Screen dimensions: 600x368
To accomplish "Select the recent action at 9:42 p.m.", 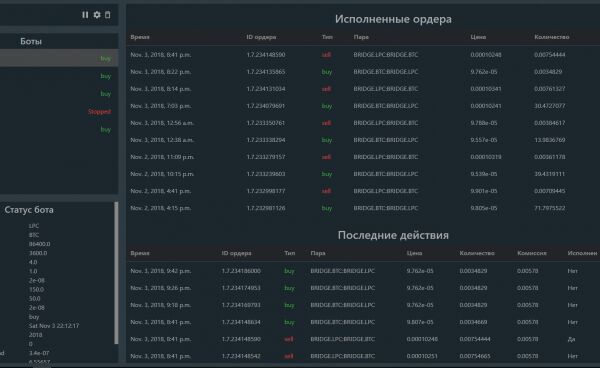I will [363, 271].
